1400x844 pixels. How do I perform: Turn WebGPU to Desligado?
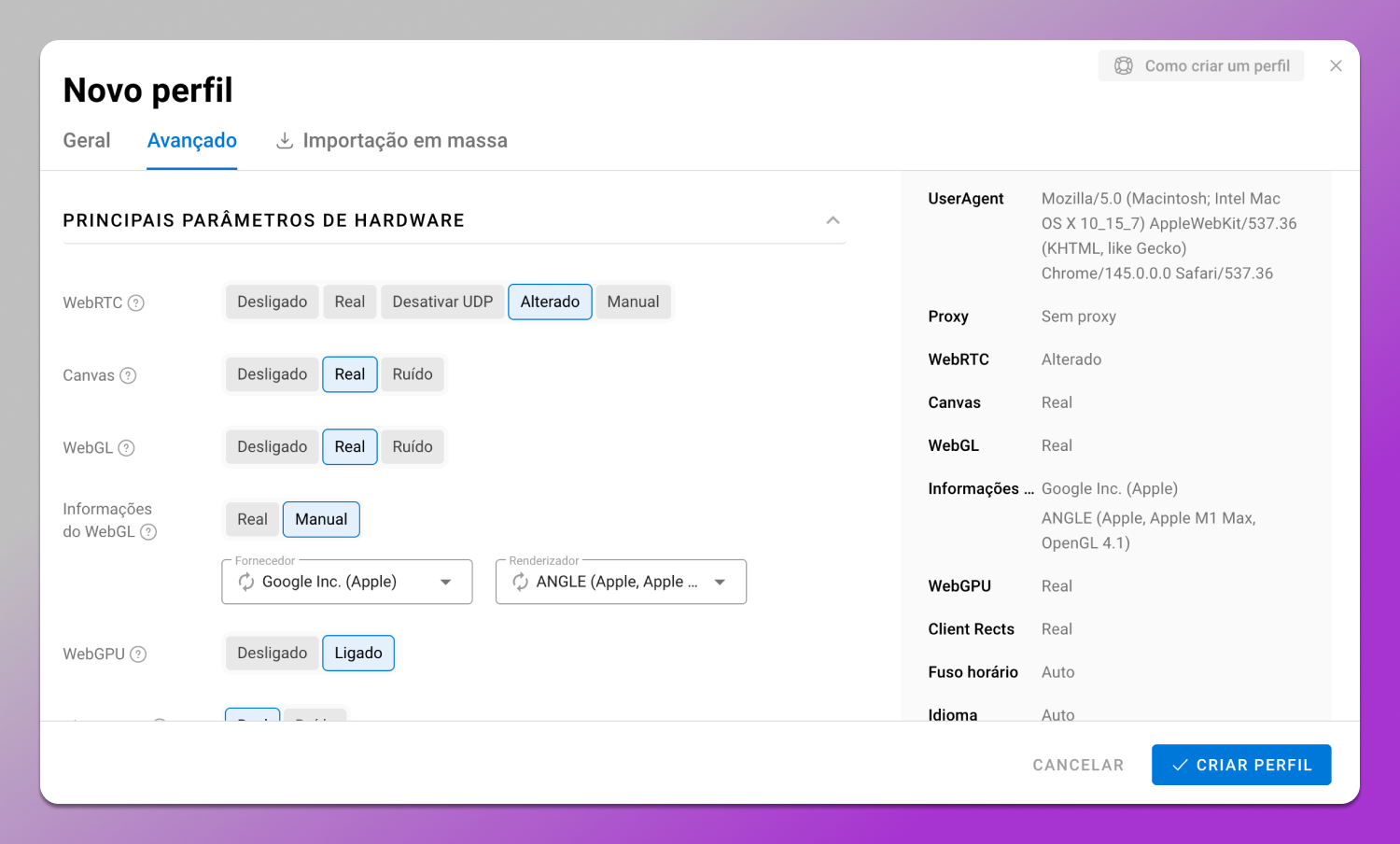[x=272, y=653]
